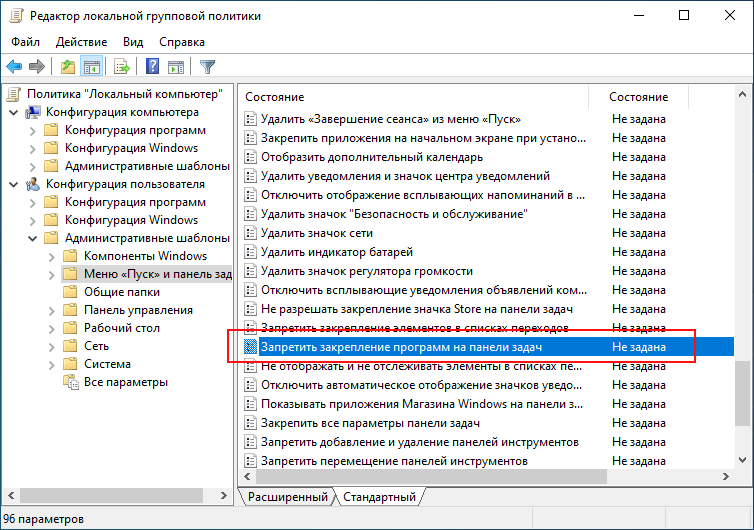Select Не разрешать закрепление значка Store policy
This screenshot has width=754, height=530.
click(417, 309)
